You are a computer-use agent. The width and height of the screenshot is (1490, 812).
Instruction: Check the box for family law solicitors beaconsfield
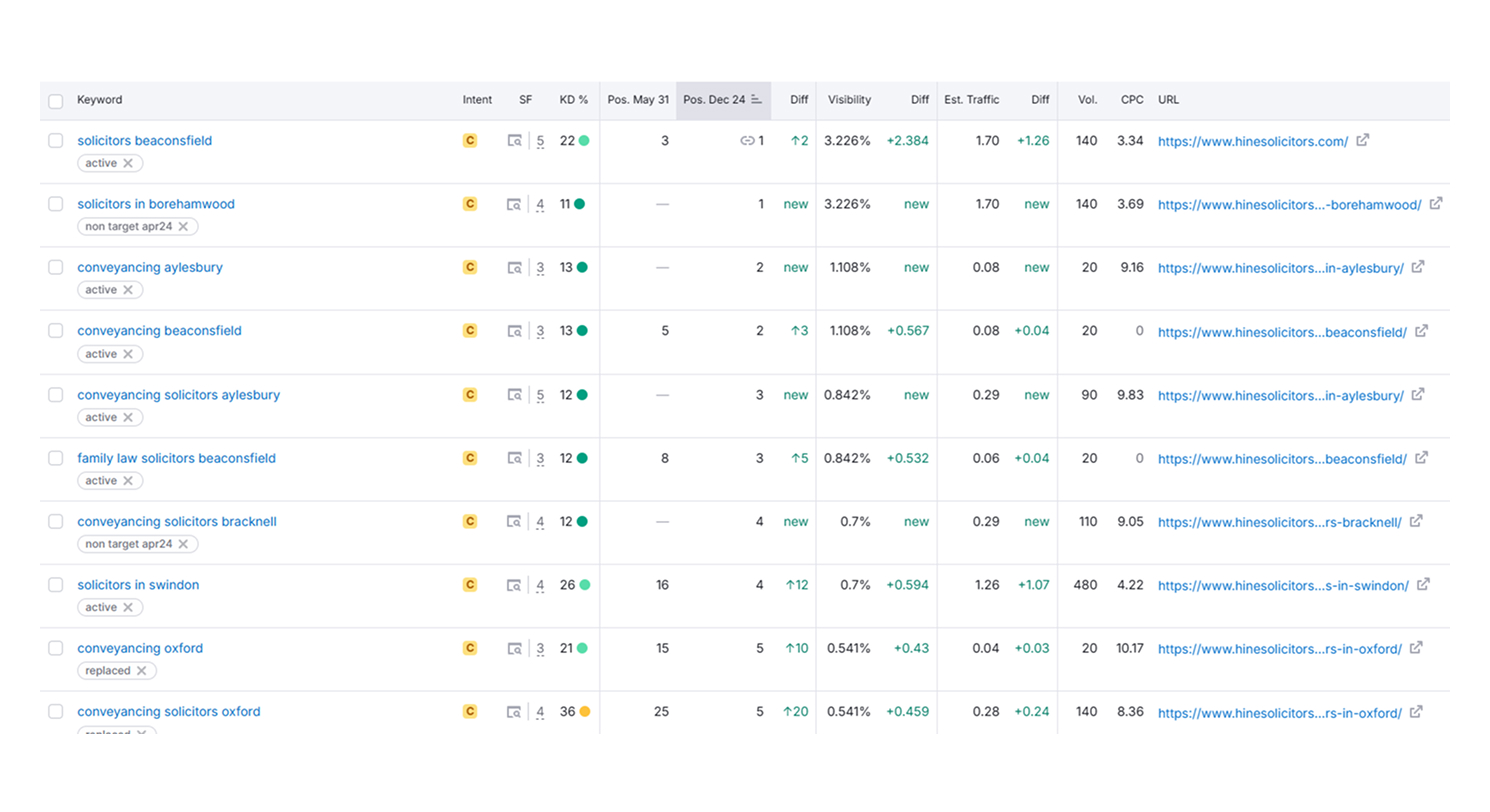56,458
